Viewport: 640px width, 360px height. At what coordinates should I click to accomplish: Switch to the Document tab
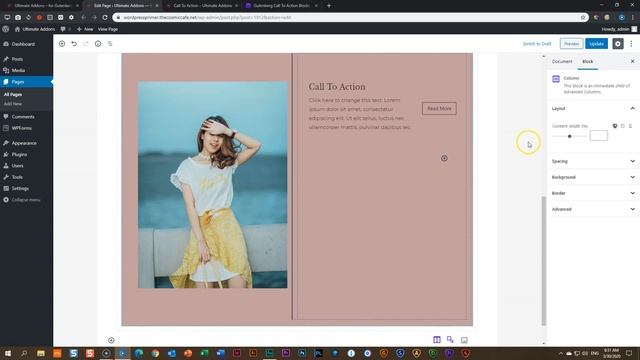coord(562,61)
